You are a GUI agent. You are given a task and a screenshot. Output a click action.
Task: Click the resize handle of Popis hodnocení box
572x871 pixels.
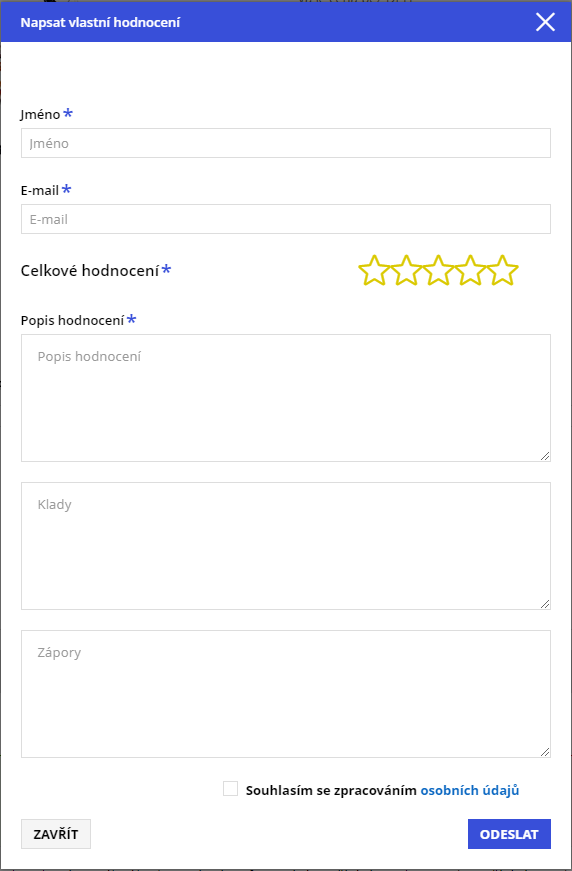pyautogui.click(x=545, y=456)
